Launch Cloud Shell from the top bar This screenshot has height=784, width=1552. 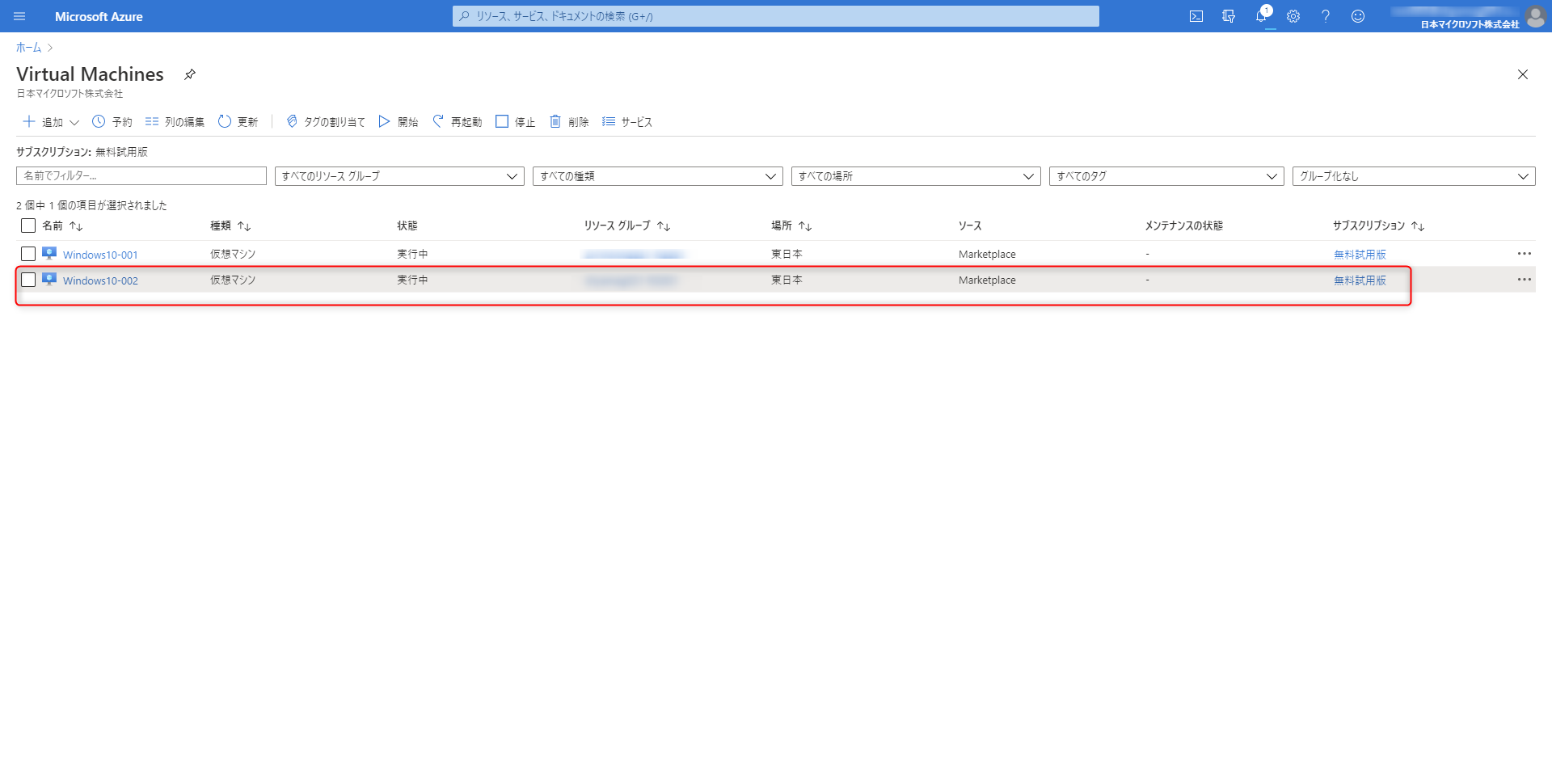pyautogui.click(x=1196, y=16)
